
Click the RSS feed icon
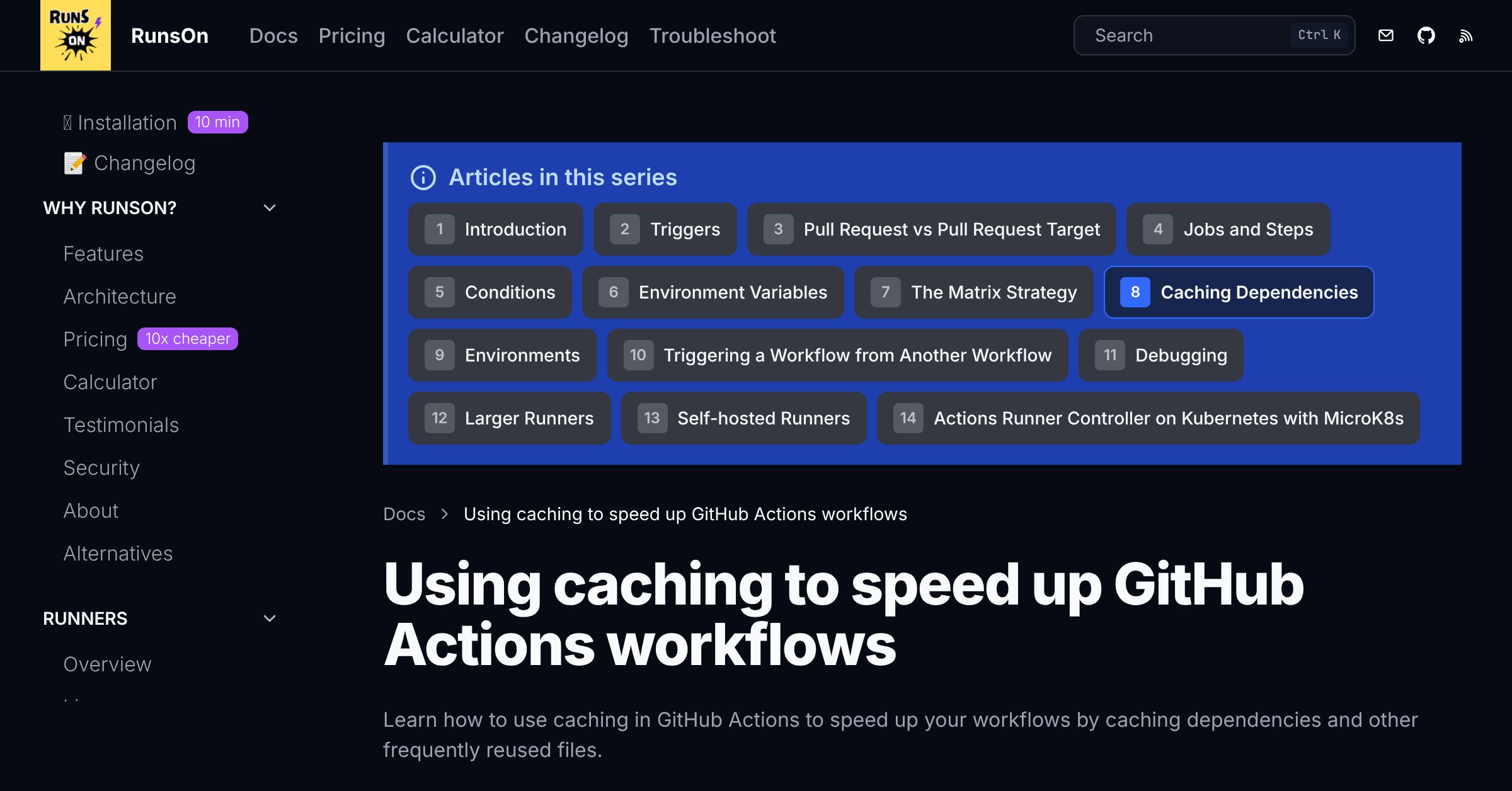[x=1466, y=35]
